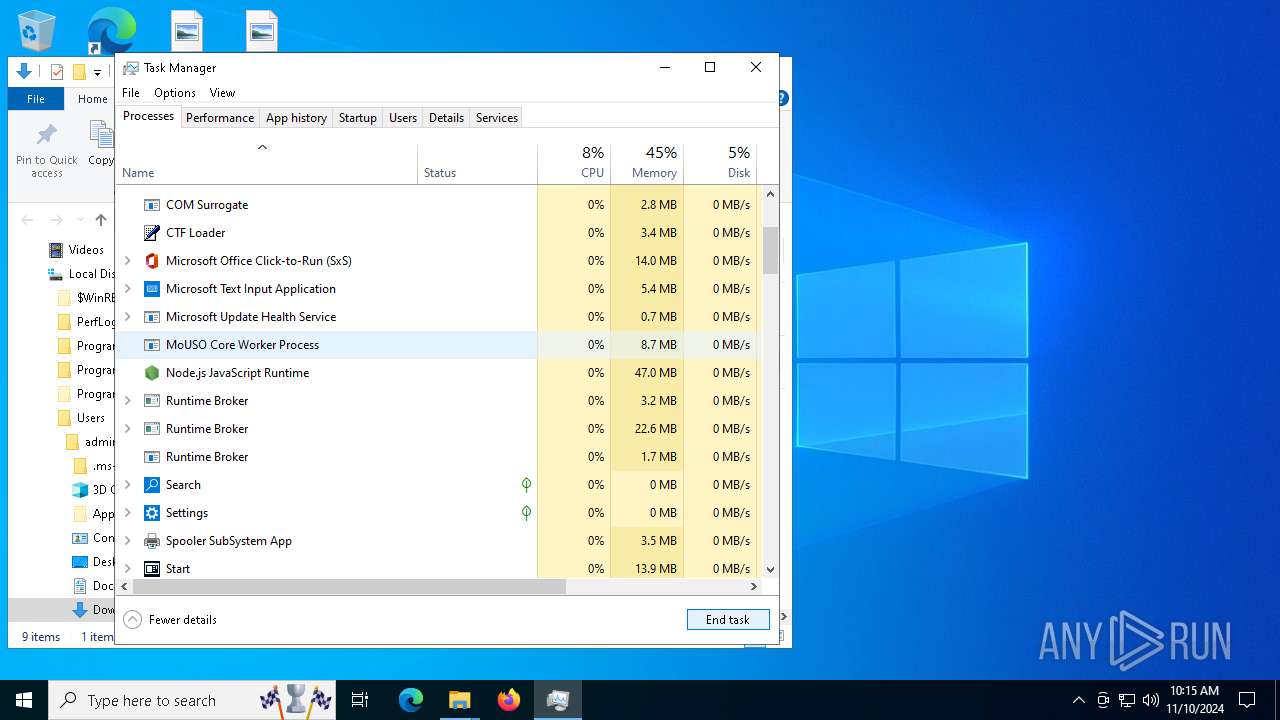The image size is (1280, 720).
Task: Expand Microsoft Update Health Service group
Action: 127,317
